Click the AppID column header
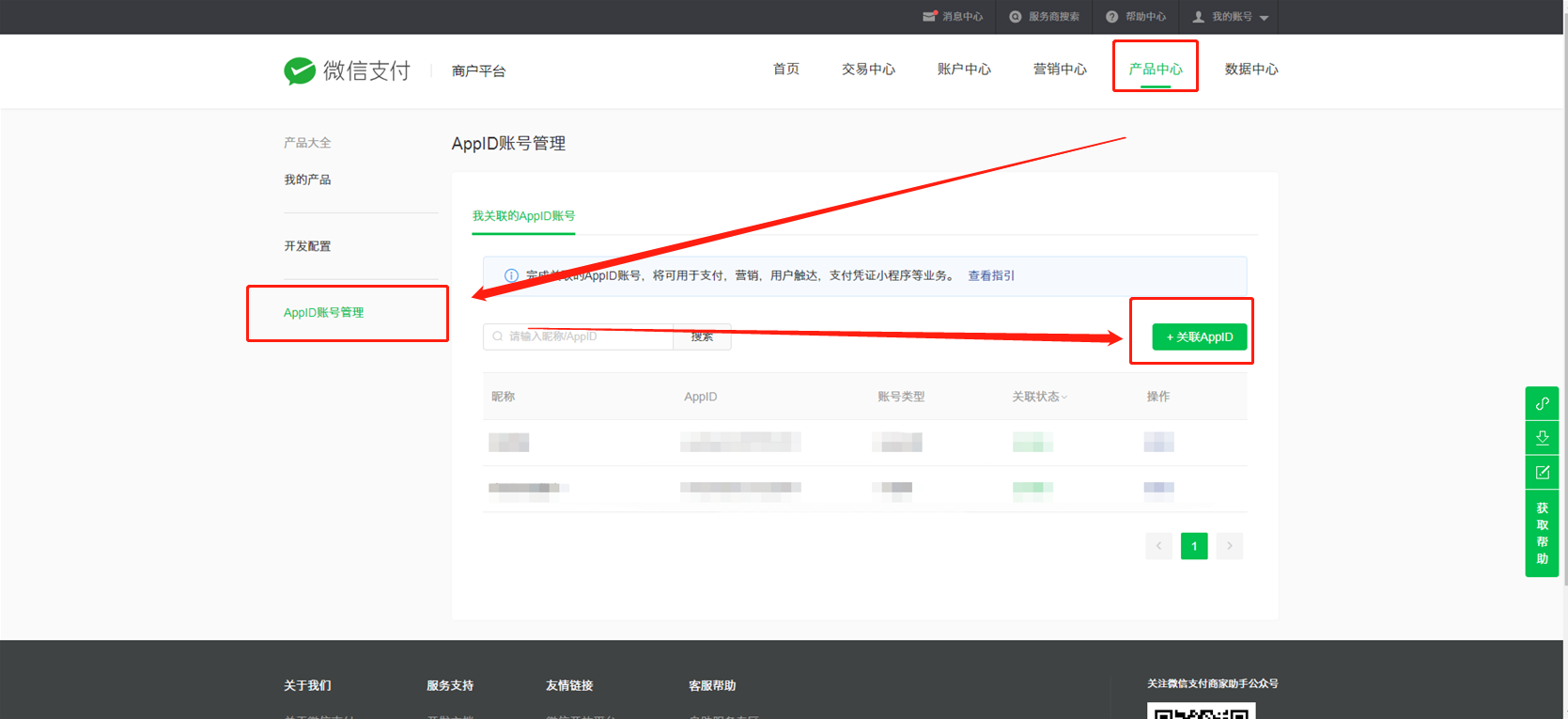Viewport: 1568px width, 719px height. click(701, 397)
